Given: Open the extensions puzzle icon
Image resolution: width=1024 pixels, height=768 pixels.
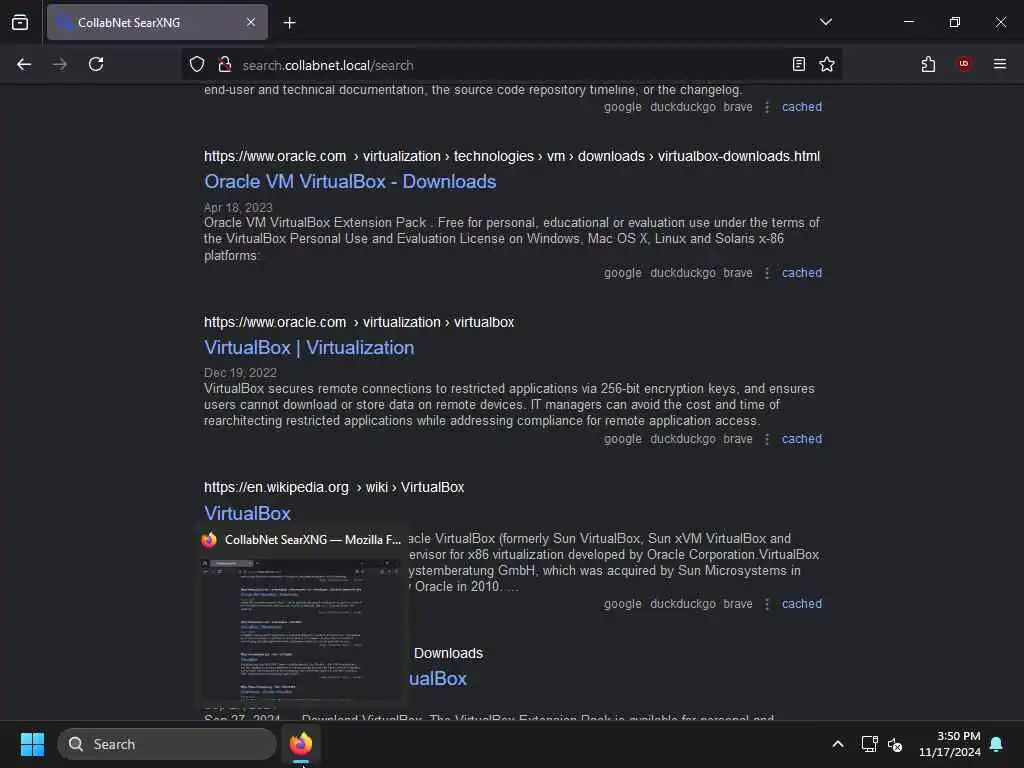Looking at the screenshot, I should (928, 64).
